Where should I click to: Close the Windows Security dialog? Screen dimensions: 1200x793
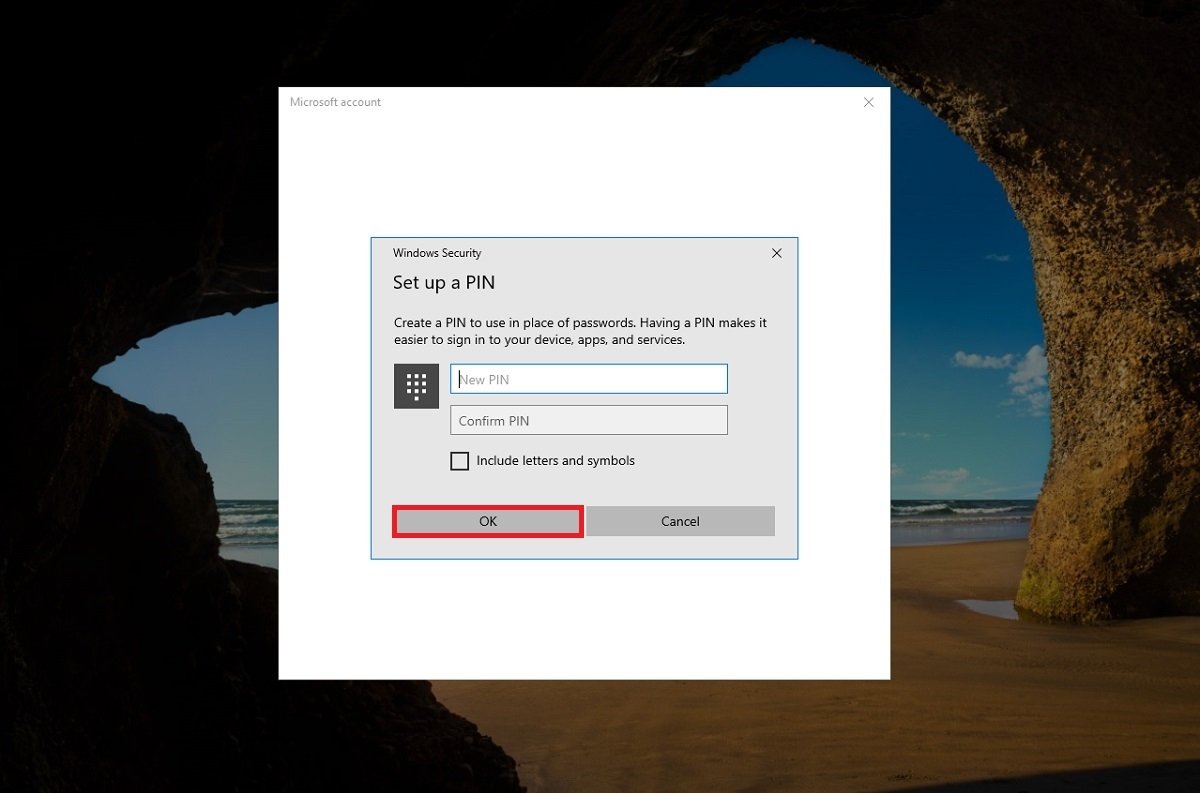[x=777, y=253]
